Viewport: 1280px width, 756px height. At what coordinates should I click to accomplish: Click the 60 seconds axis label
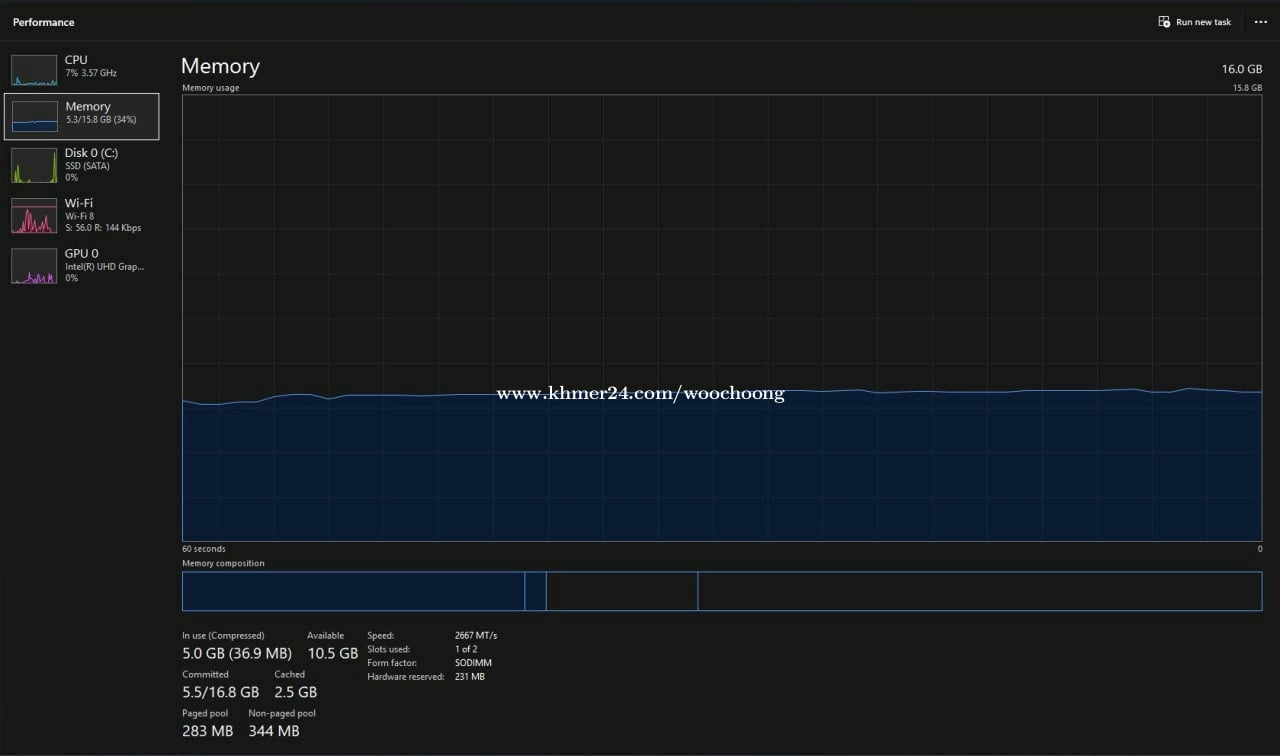tap(204, 549)
